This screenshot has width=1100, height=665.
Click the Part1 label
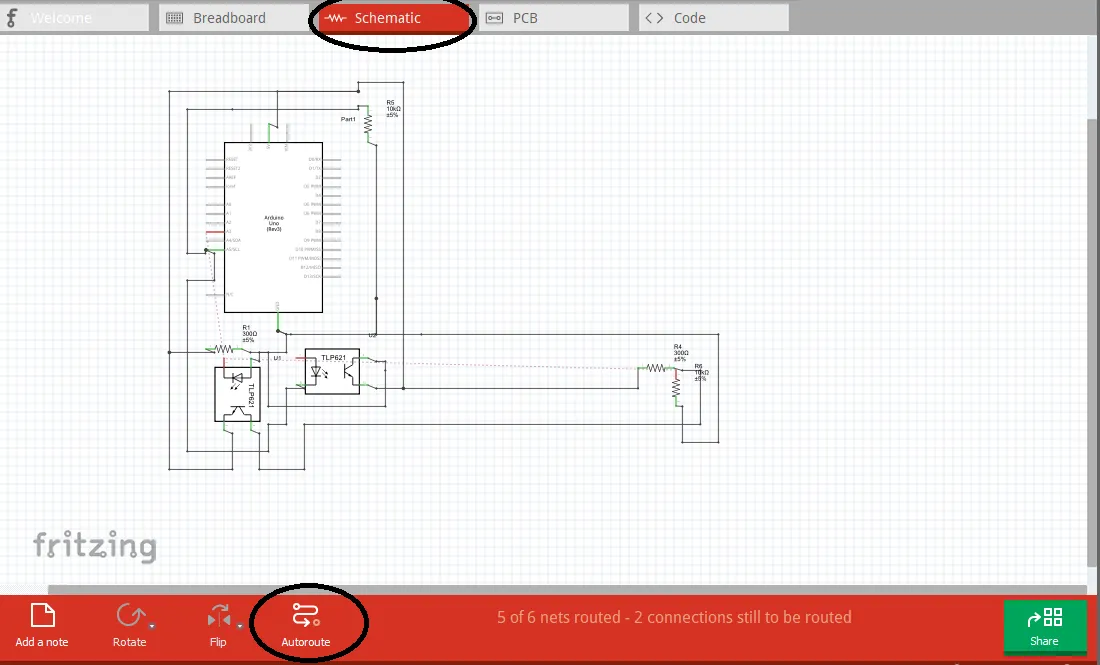tap(349, 119)
